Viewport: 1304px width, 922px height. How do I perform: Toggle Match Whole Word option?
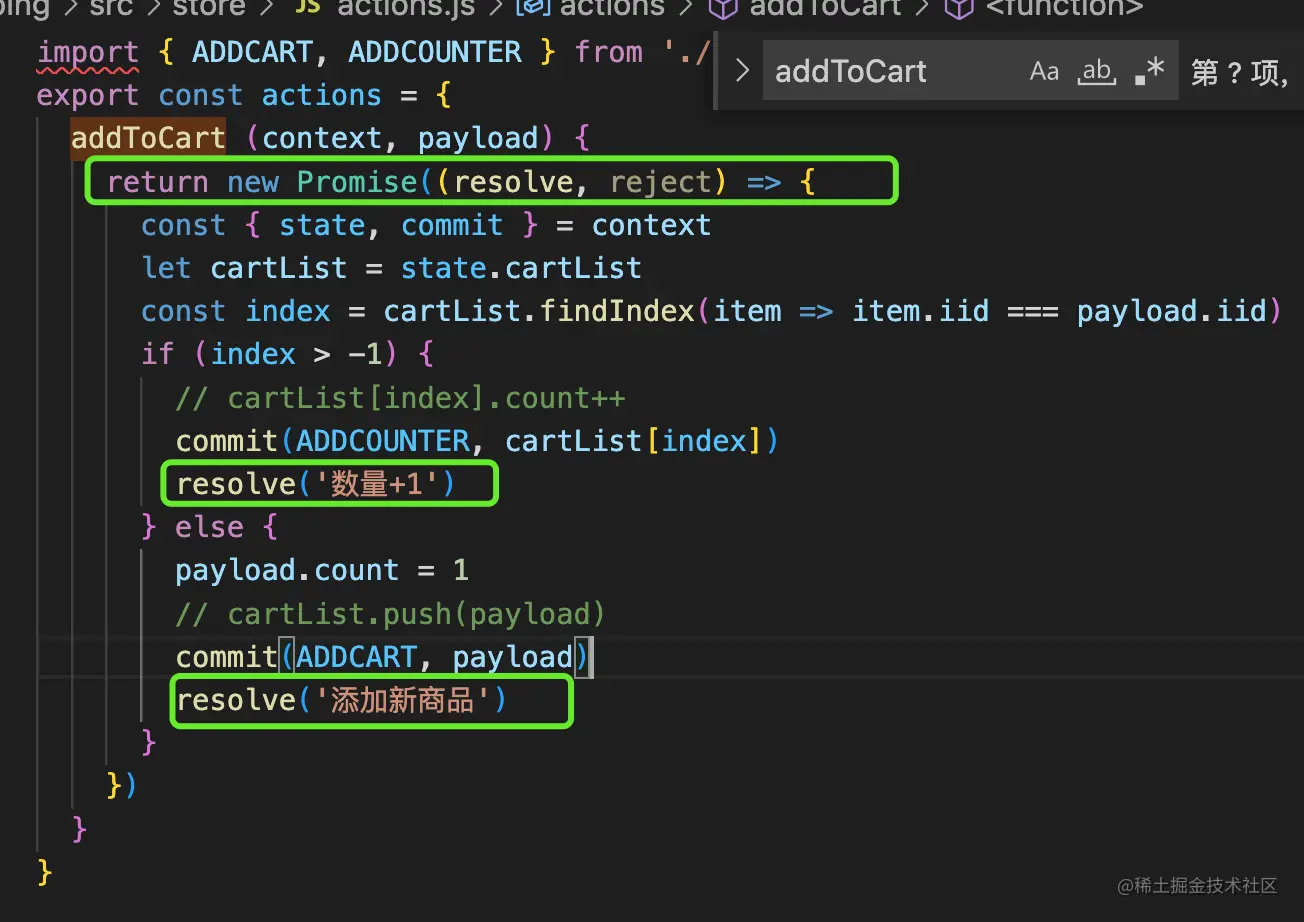pos(1097,71)
